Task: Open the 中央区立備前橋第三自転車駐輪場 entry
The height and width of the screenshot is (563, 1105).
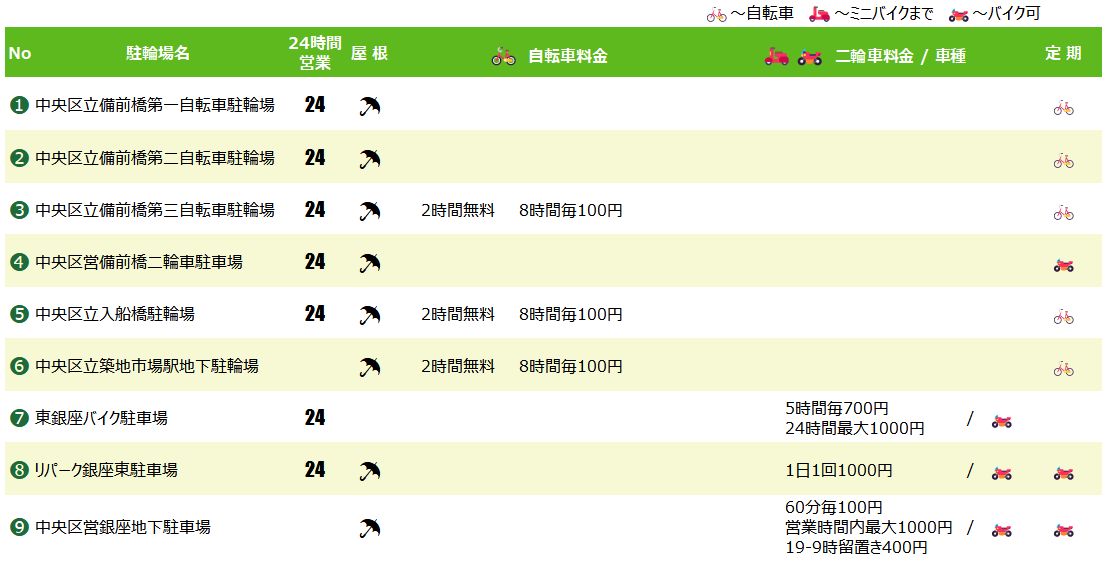Action: click(154, 210)
